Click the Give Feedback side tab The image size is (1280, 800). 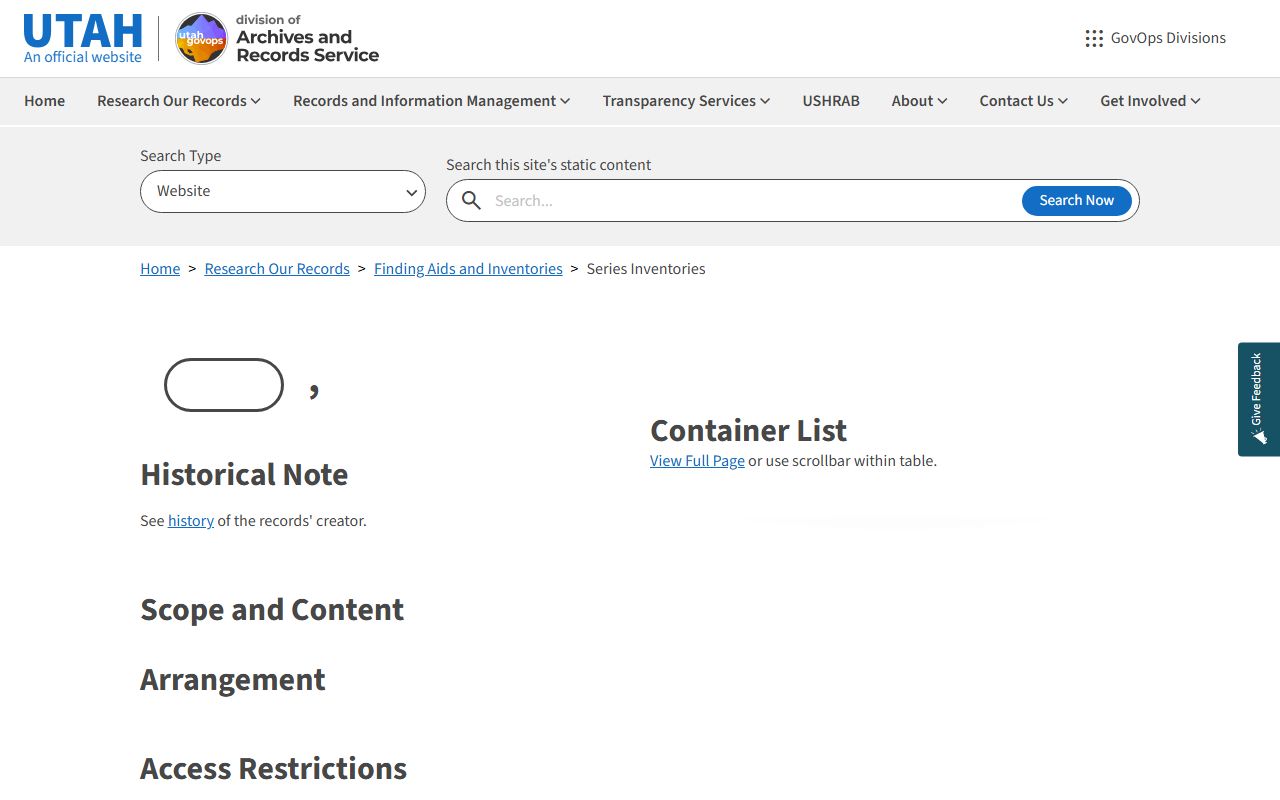pos(1258,399)
